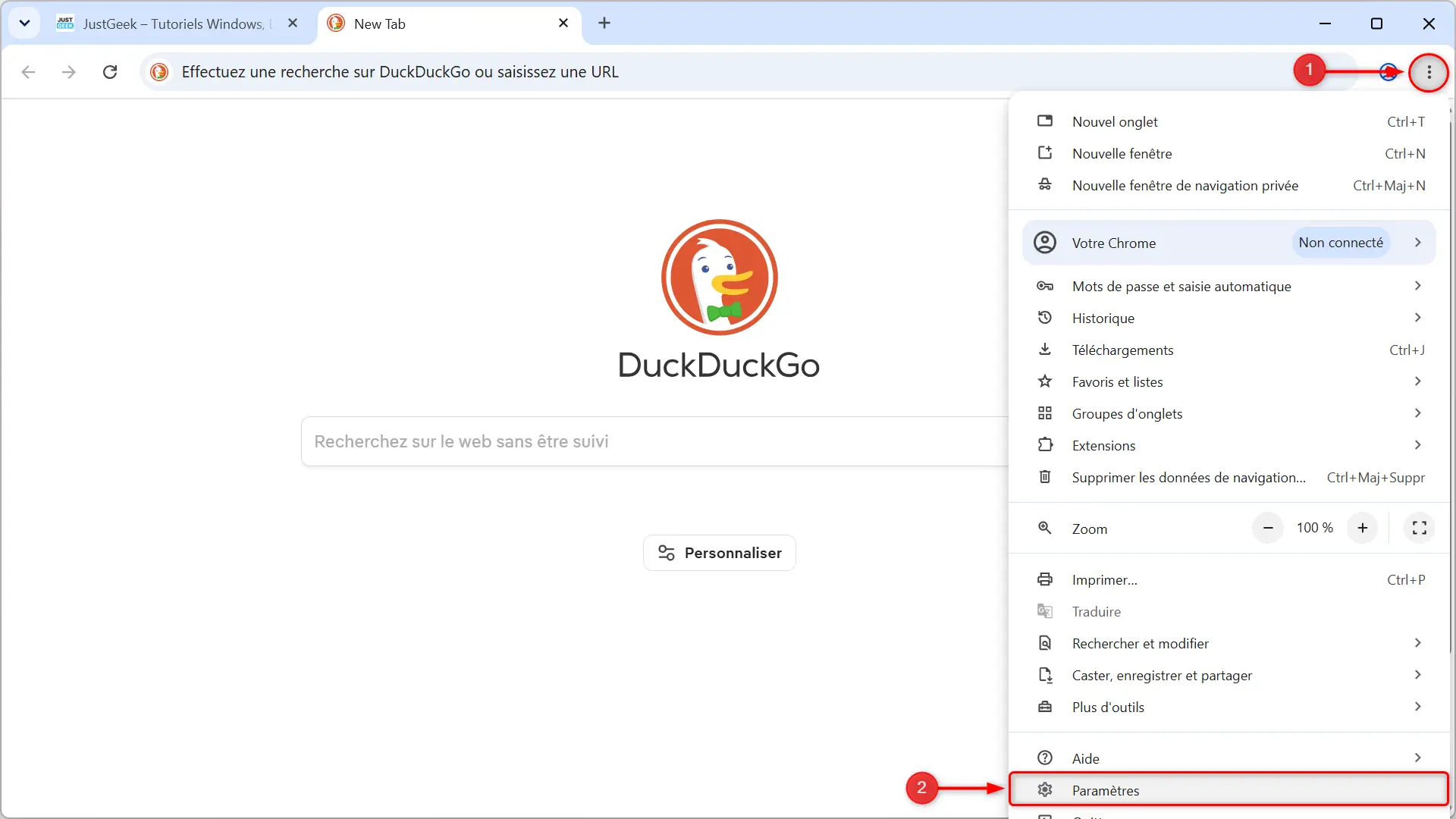Close the New Tab tab
The width and height of the screenshot is (1456, 819).
(563, 24)
